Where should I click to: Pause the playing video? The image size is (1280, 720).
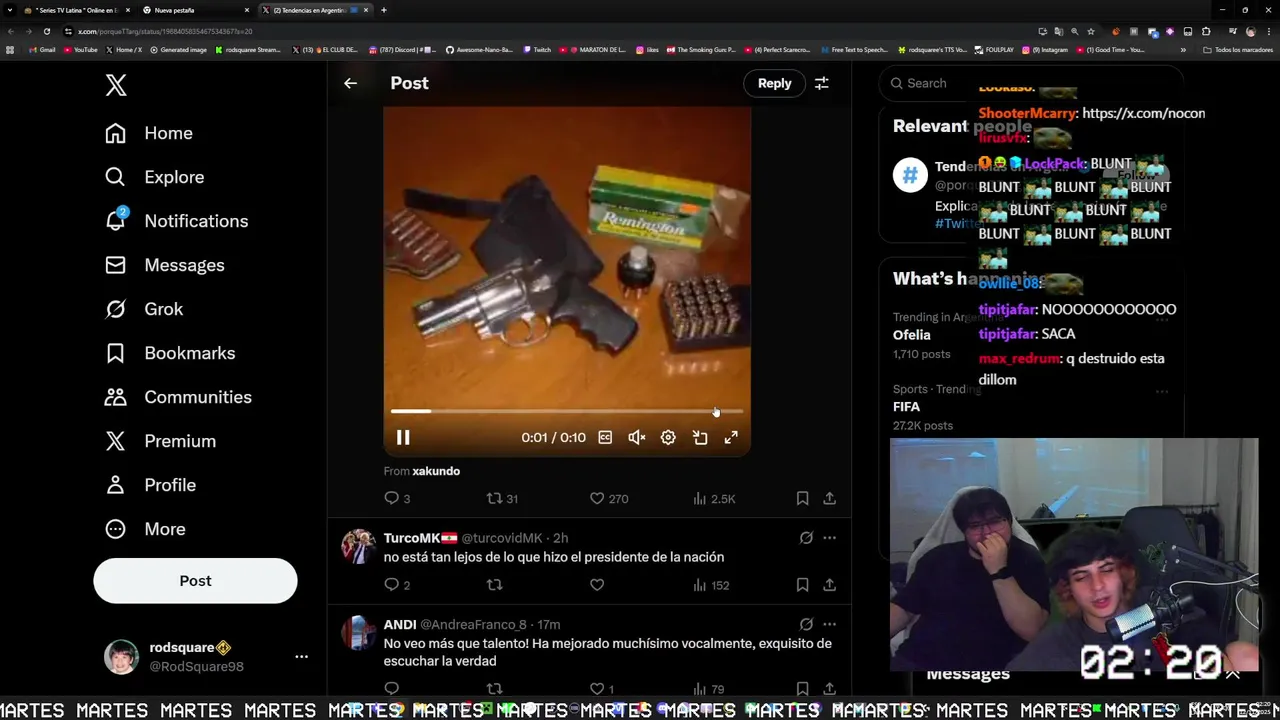click(403, 437)
